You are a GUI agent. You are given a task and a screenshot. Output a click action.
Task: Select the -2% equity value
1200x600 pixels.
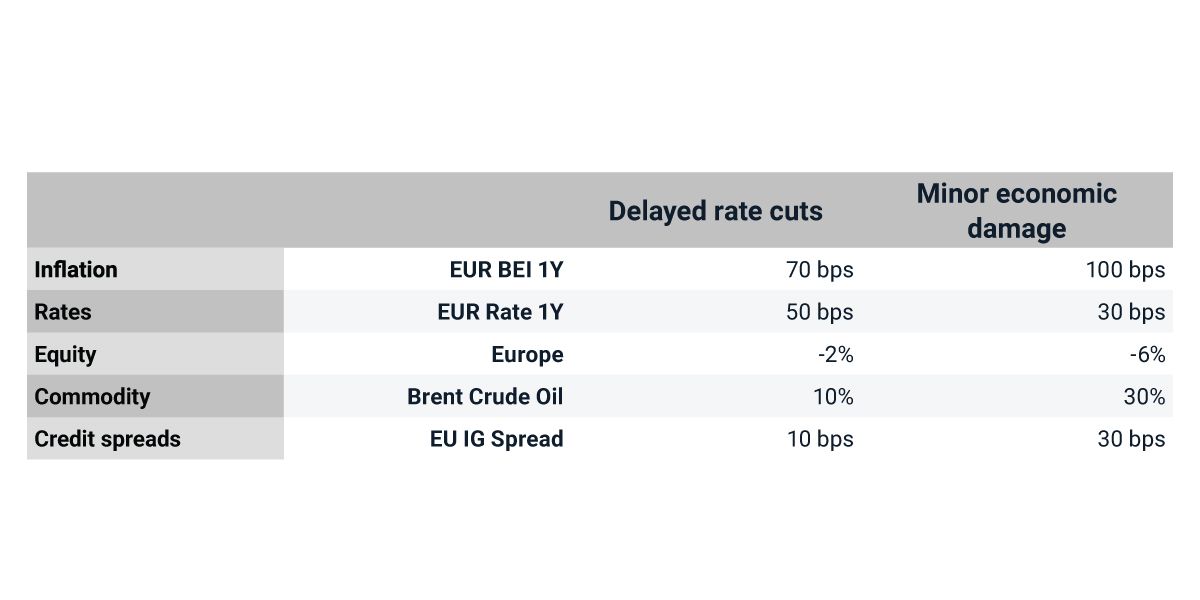tap(834, 354)
